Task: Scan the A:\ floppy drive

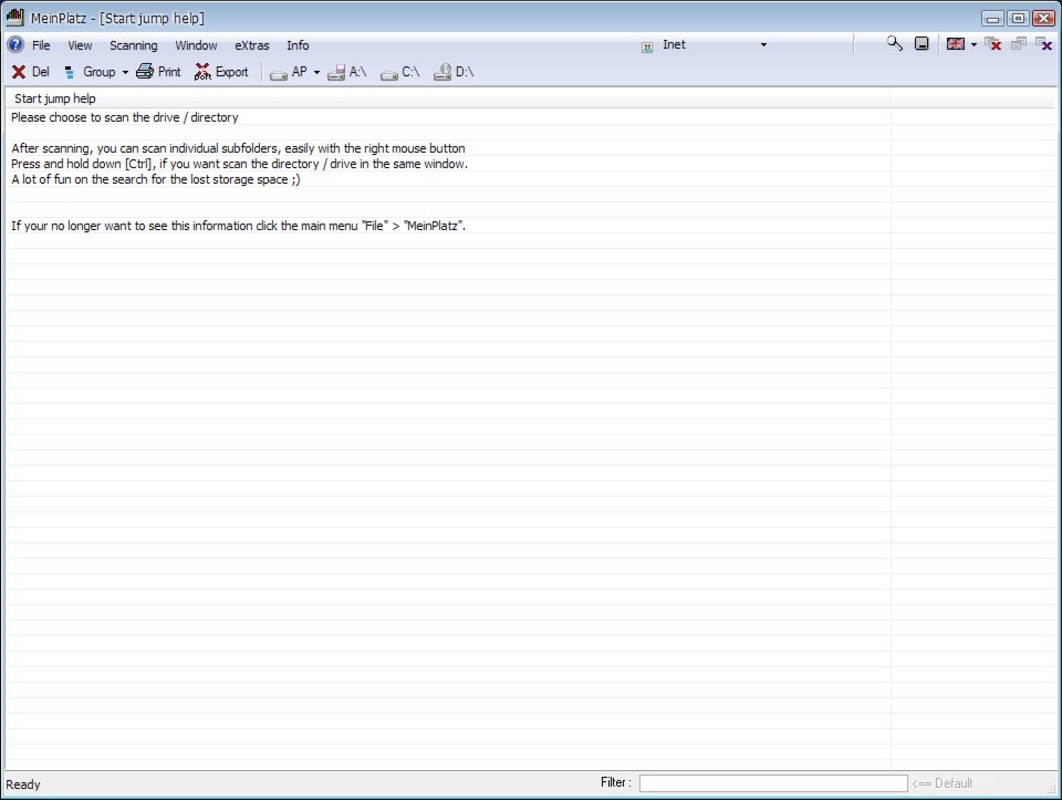Action: [347, 72]
